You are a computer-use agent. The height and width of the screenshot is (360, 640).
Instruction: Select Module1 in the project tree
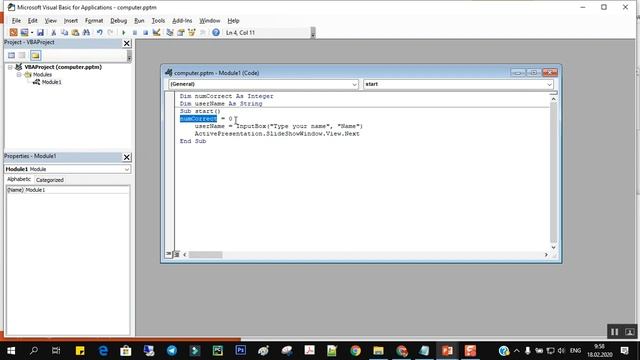pos(51,82)
